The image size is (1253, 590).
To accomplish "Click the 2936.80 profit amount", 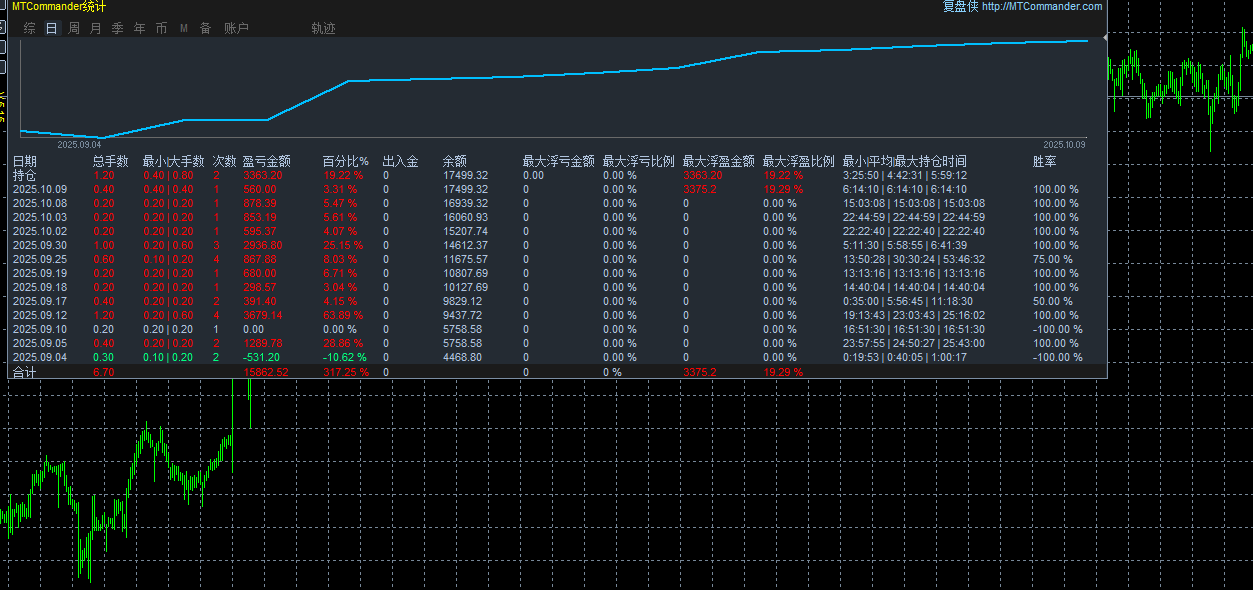I will pyautogui.click(x=262, y=245).
